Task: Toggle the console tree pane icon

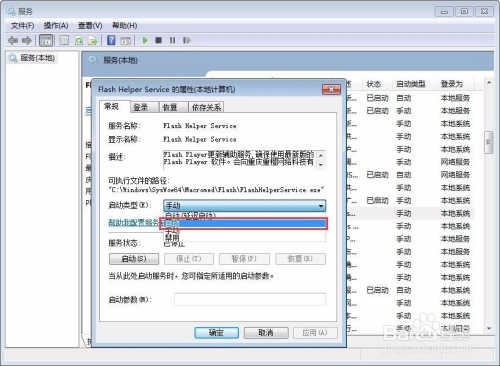Action: (x=46, y=41)
